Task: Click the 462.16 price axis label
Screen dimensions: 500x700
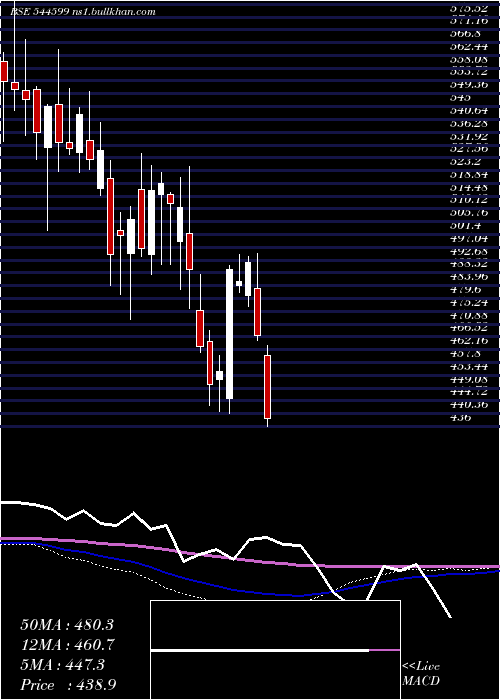Action: 467,341
